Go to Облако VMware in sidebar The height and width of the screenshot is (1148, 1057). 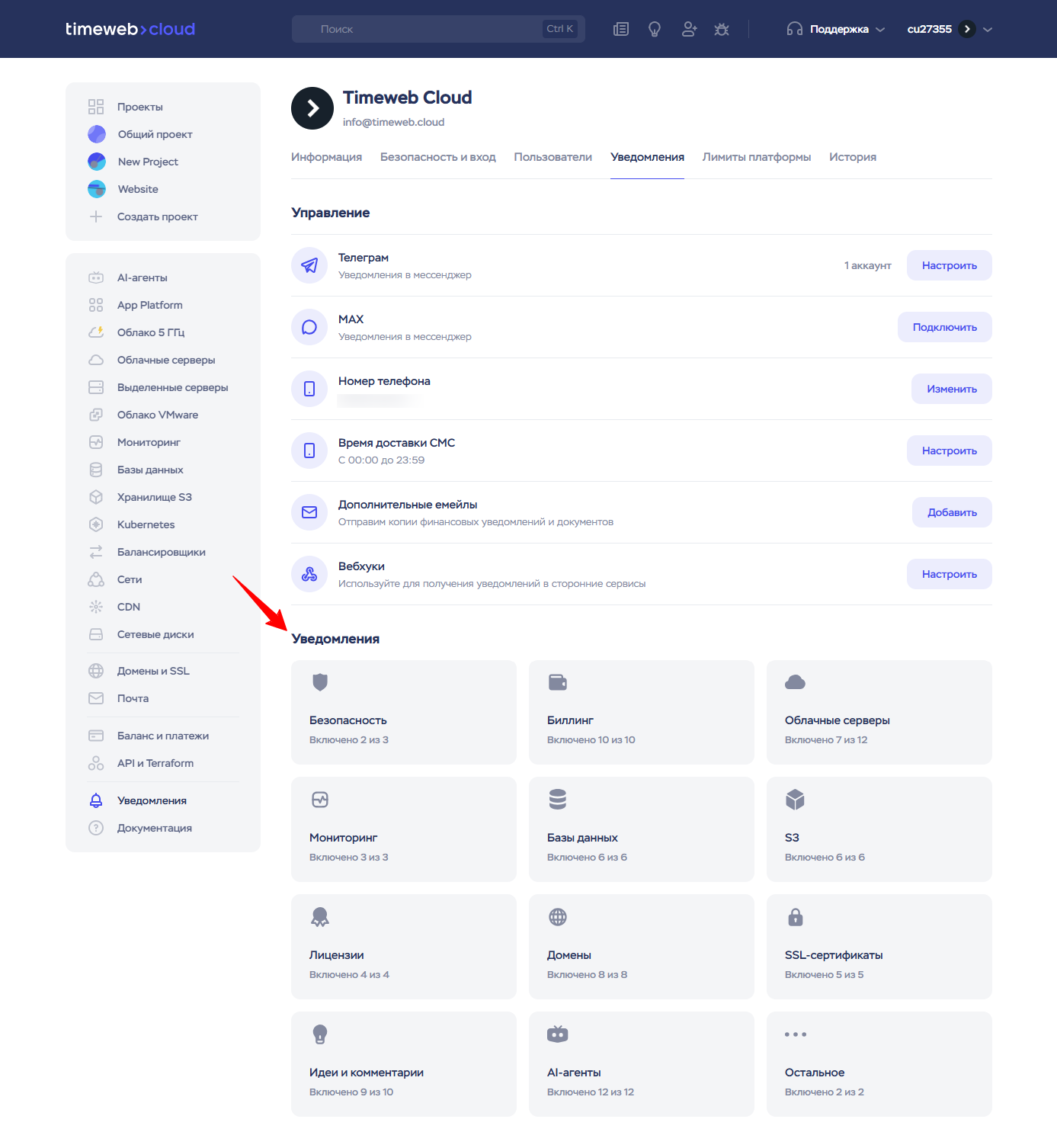[158, 415]
